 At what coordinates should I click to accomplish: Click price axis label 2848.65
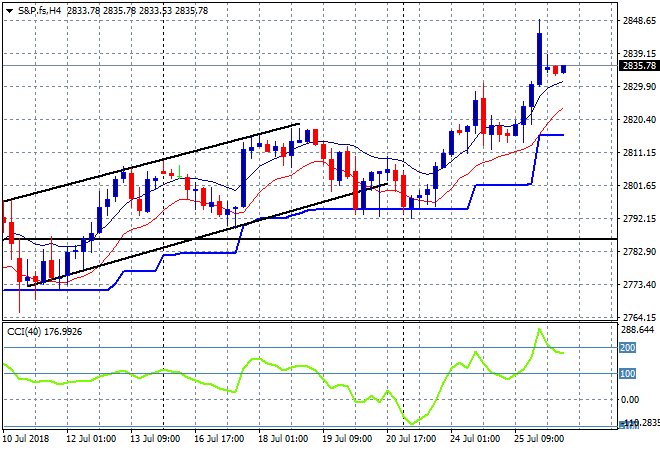click(639, 21)
